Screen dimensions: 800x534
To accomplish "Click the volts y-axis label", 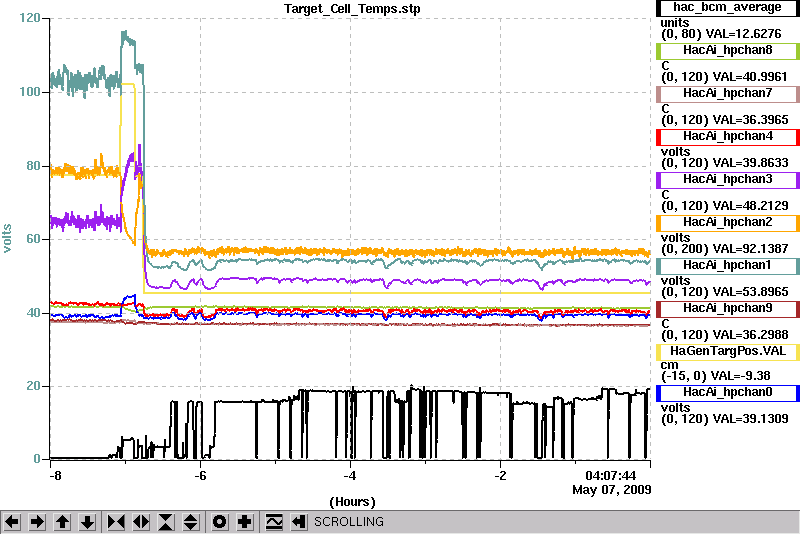I will pos(7,238).
